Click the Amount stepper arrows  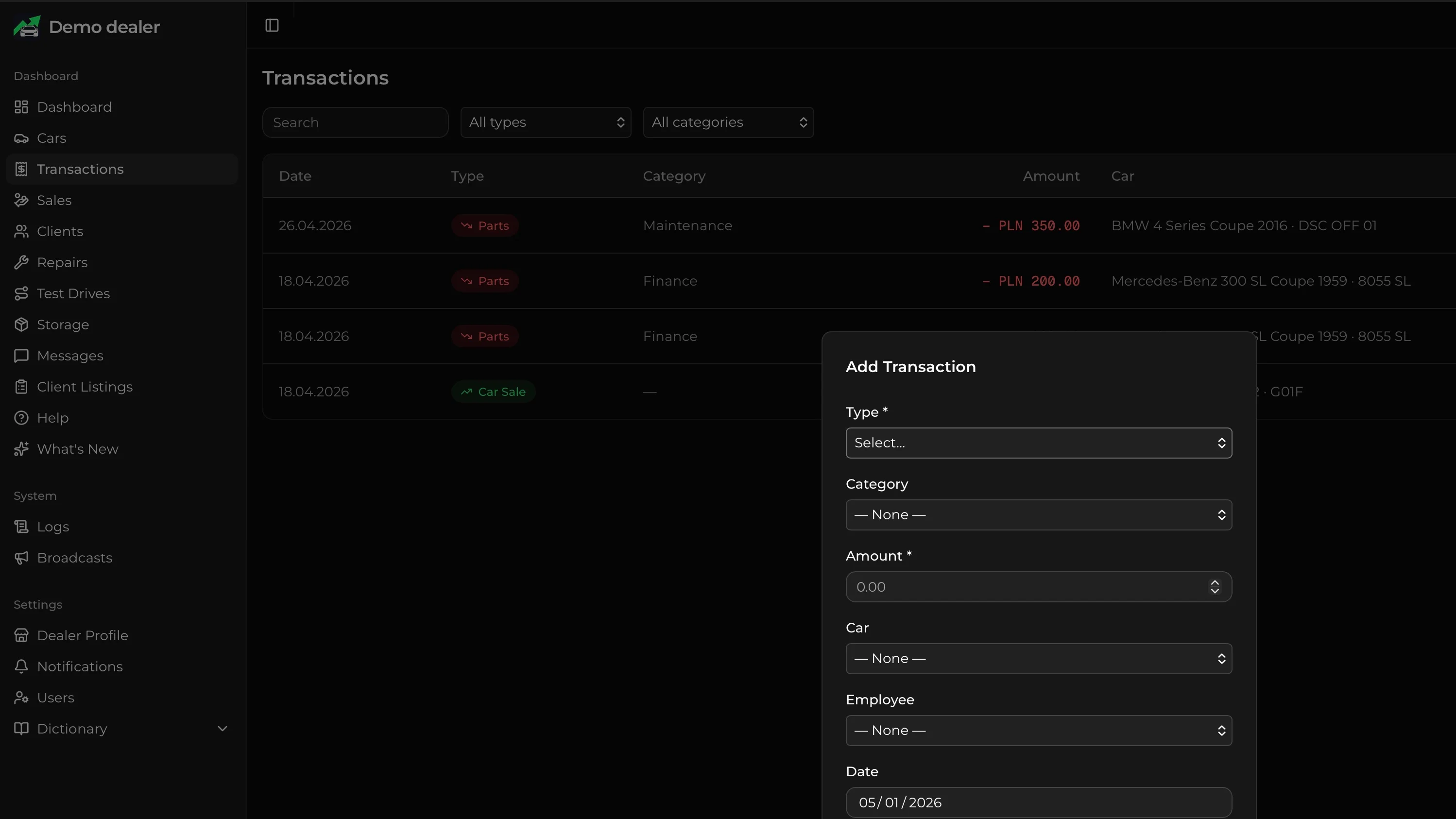coord(1214,587)
